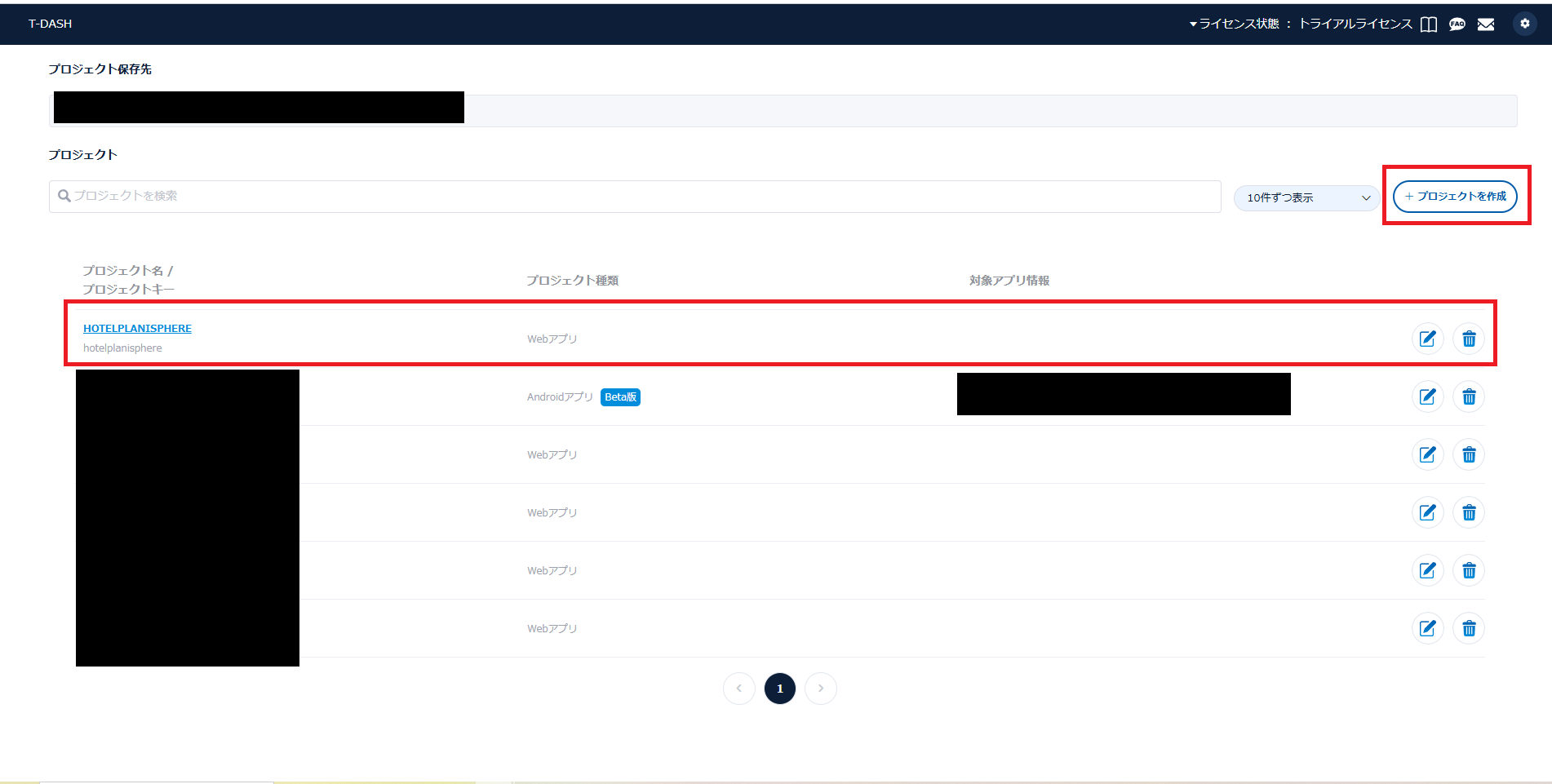Click the プロジェクトを作成 button
1552x784 pixels.
click(x=1455, y=197)
